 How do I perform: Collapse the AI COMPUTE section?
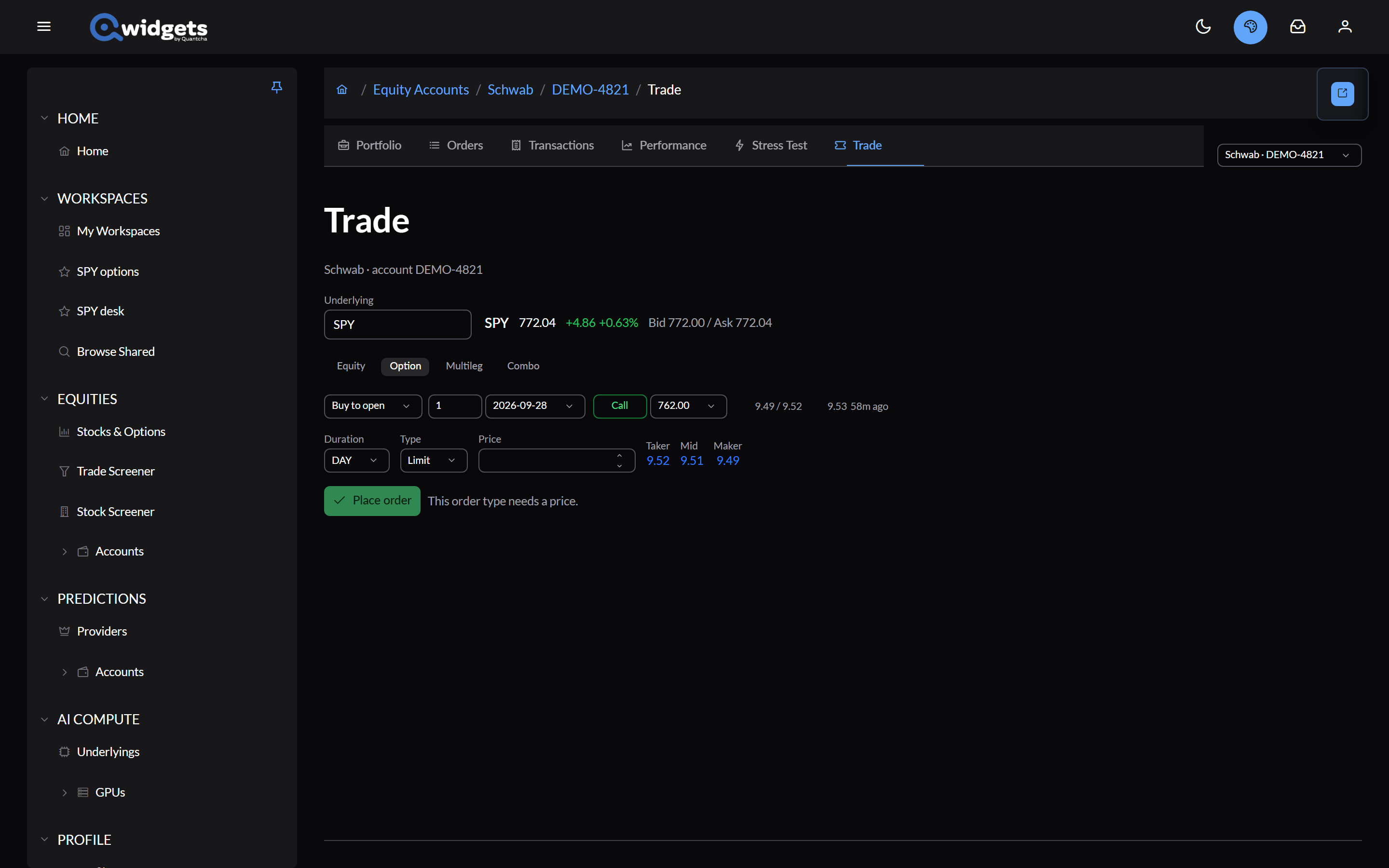44,719
